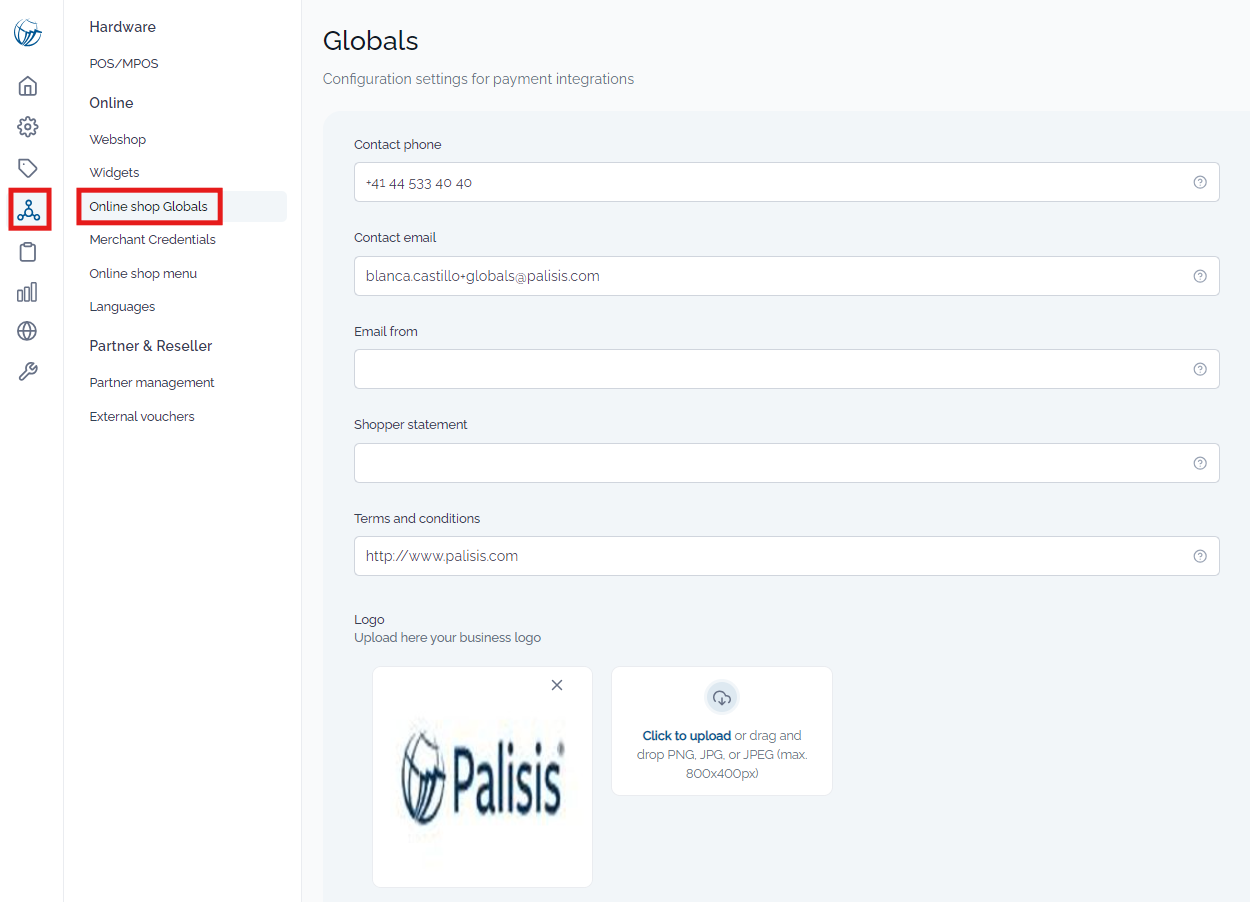Viewport: 1250px width, 902px height.
Task: Click the 'Click to upload' link
Action: [686, 736]
